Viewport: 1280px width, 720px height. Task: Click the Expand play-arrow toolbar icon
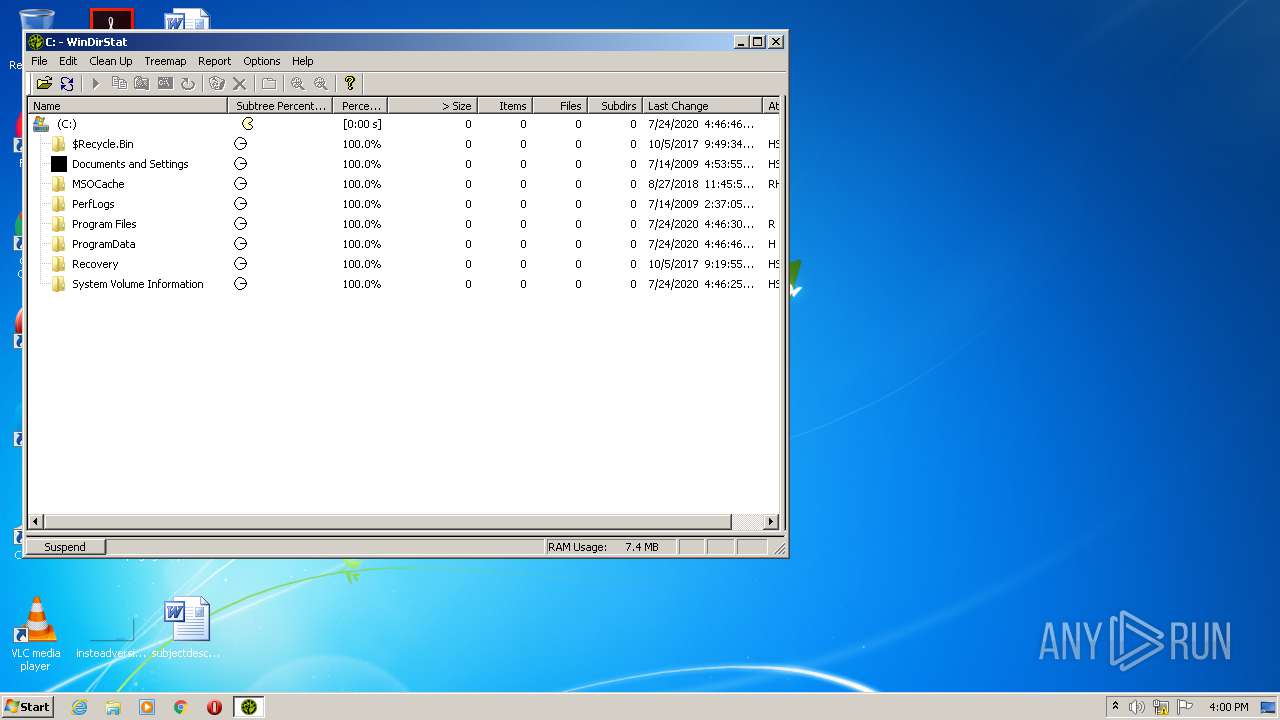[x=96, y=84]
